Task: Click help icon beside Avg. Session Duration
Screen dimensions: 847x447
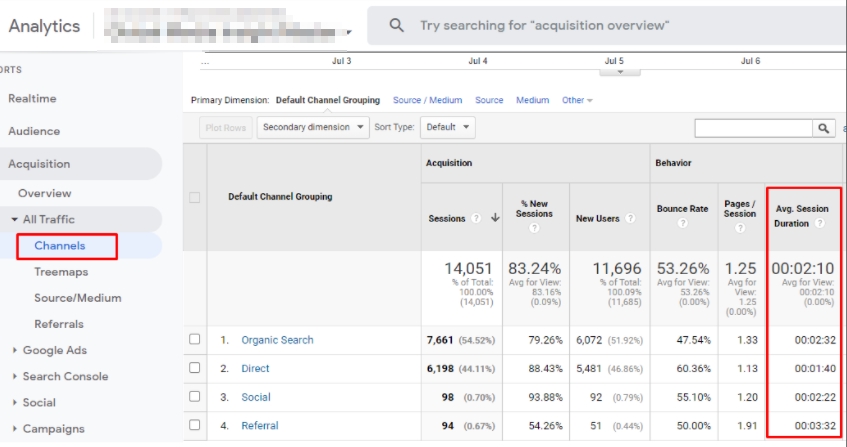Action: tap(819, 223)
